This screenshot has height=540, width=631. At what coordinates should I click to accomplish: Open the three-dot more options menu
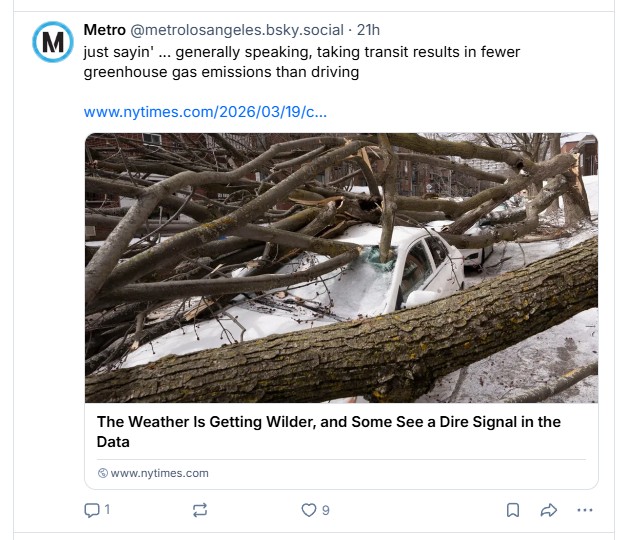click(x=585, y=510)
